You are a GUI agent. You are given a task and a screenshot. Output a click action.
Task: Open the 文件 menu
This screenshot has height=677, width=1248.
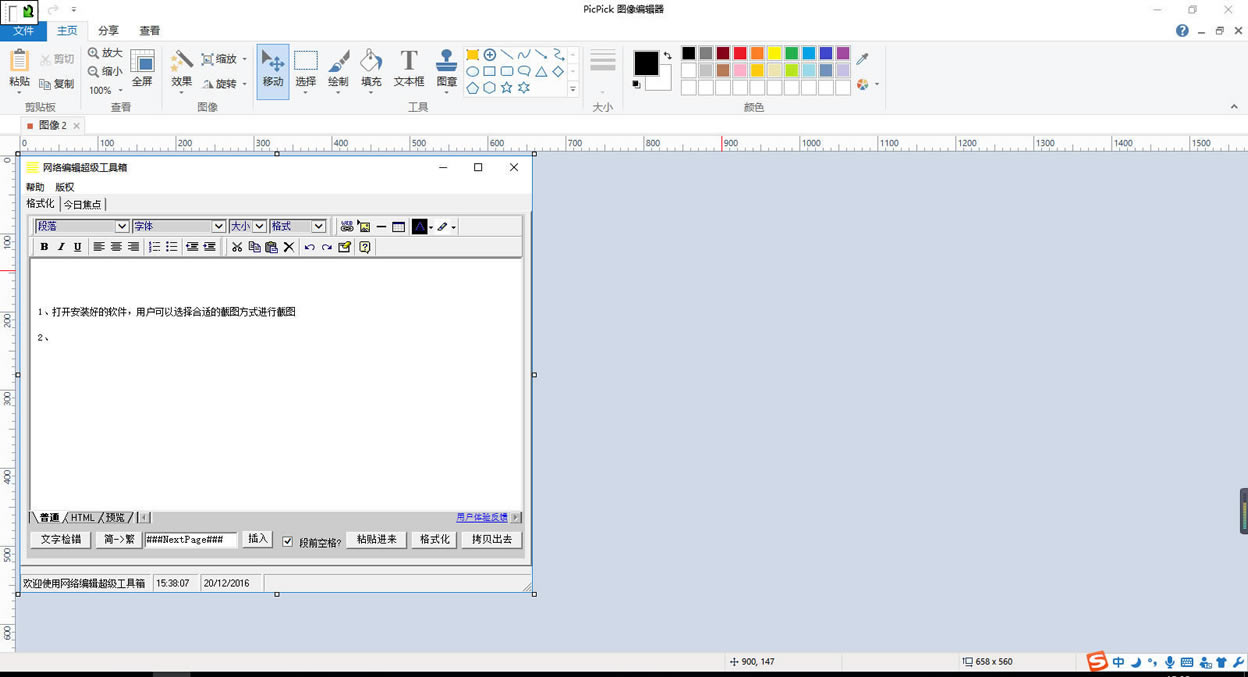pyautogui.click(x=23, y=31)
